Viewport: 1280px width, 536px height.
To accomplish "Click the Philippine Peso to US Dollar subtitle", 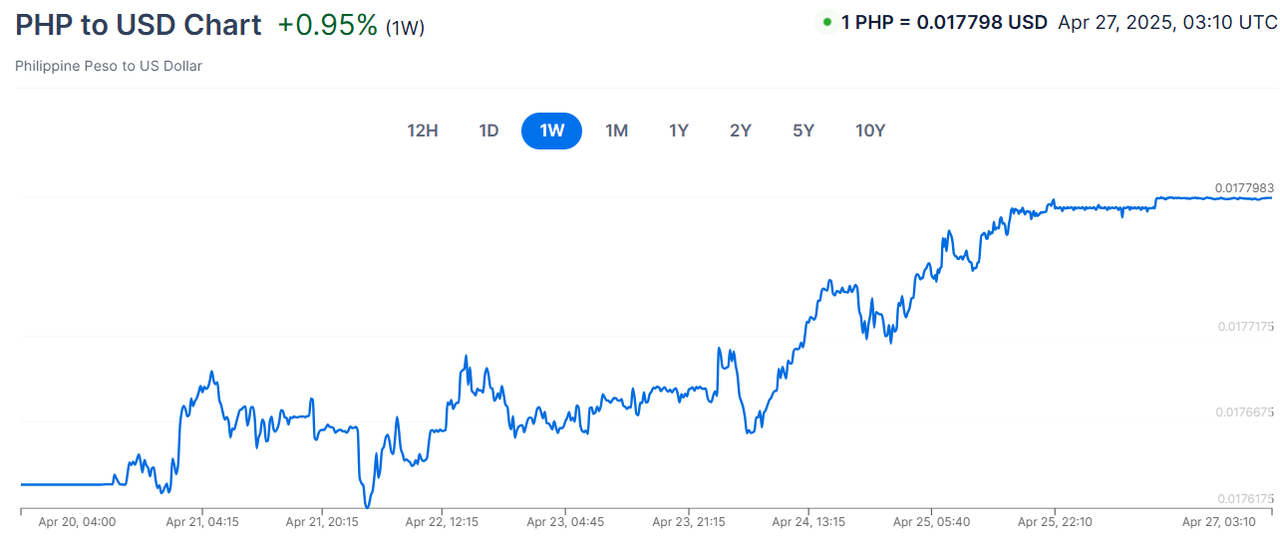I will [109, 66].
